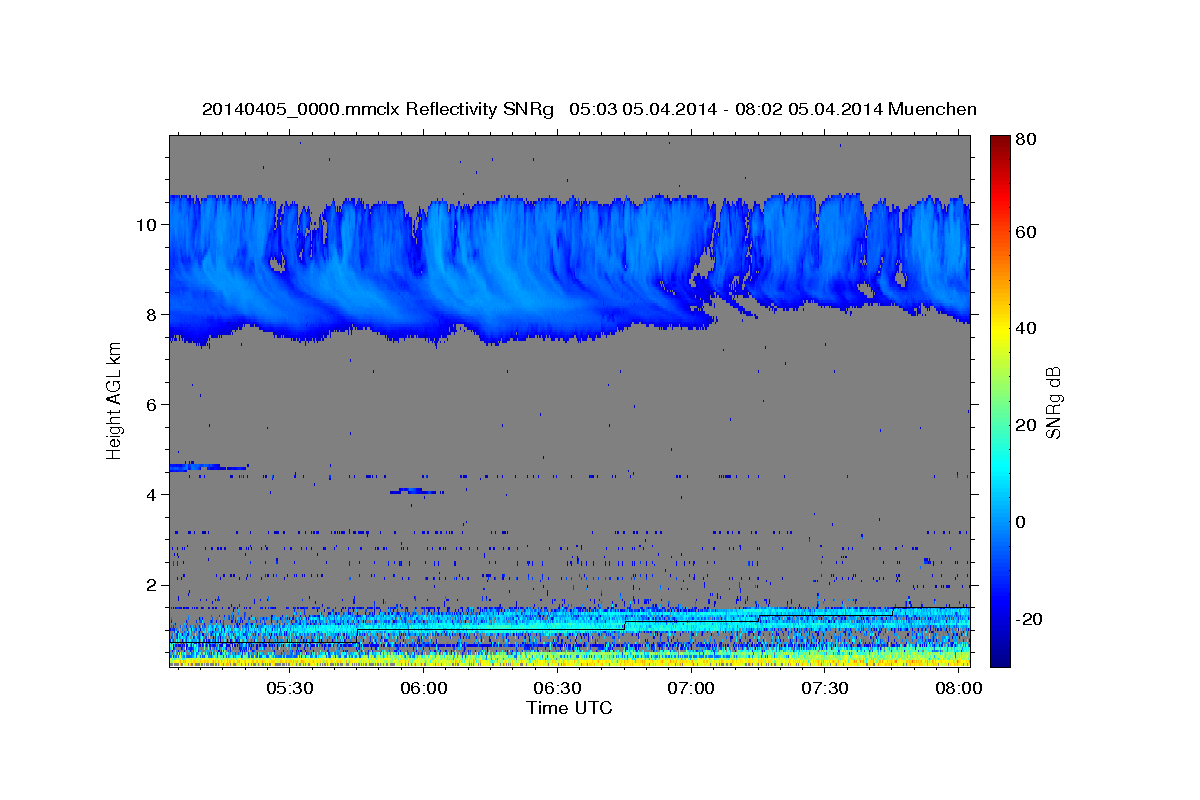Click the colorbar value 60
The image size is (1200, 800).
pyautogui.click(x=1024, y=232)
